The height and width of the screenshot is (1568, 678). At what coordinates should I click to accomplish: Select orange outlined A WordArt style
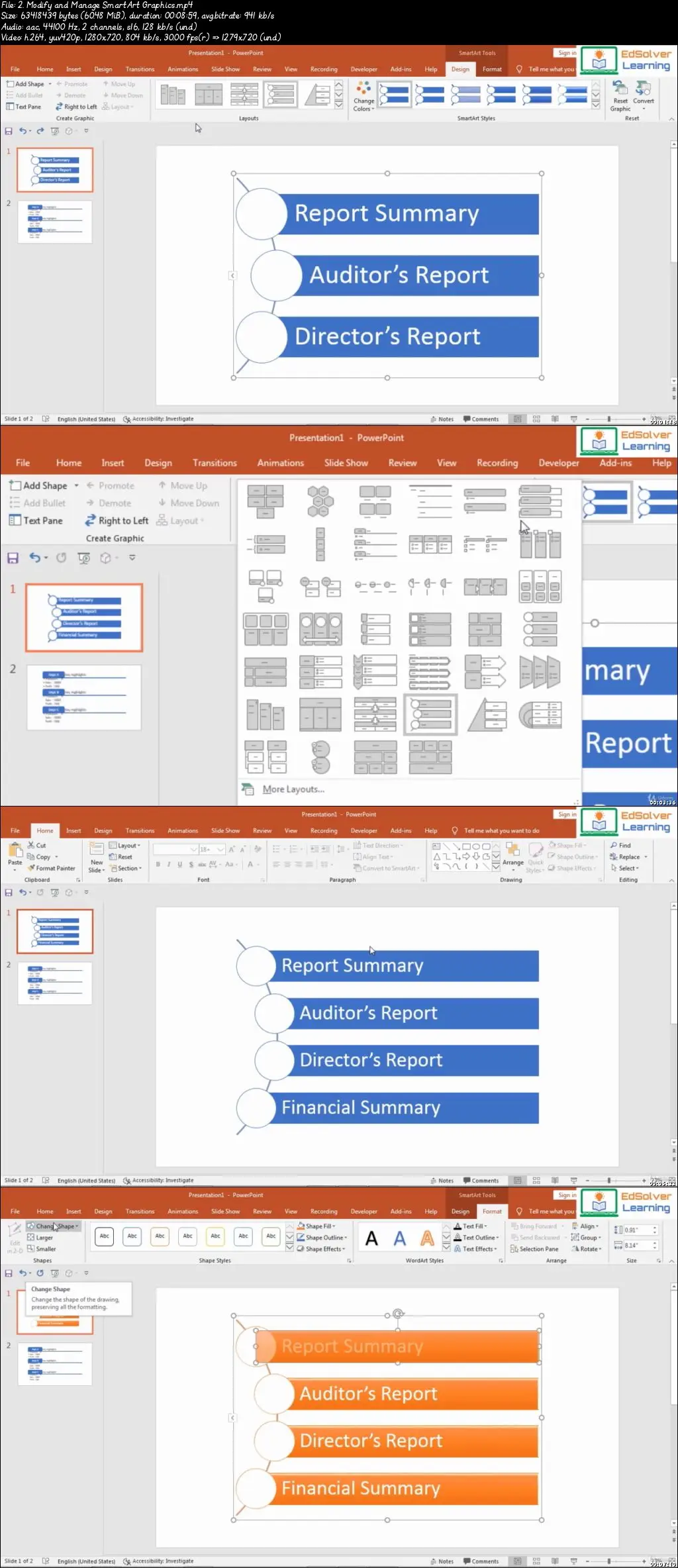(428, 1238)
